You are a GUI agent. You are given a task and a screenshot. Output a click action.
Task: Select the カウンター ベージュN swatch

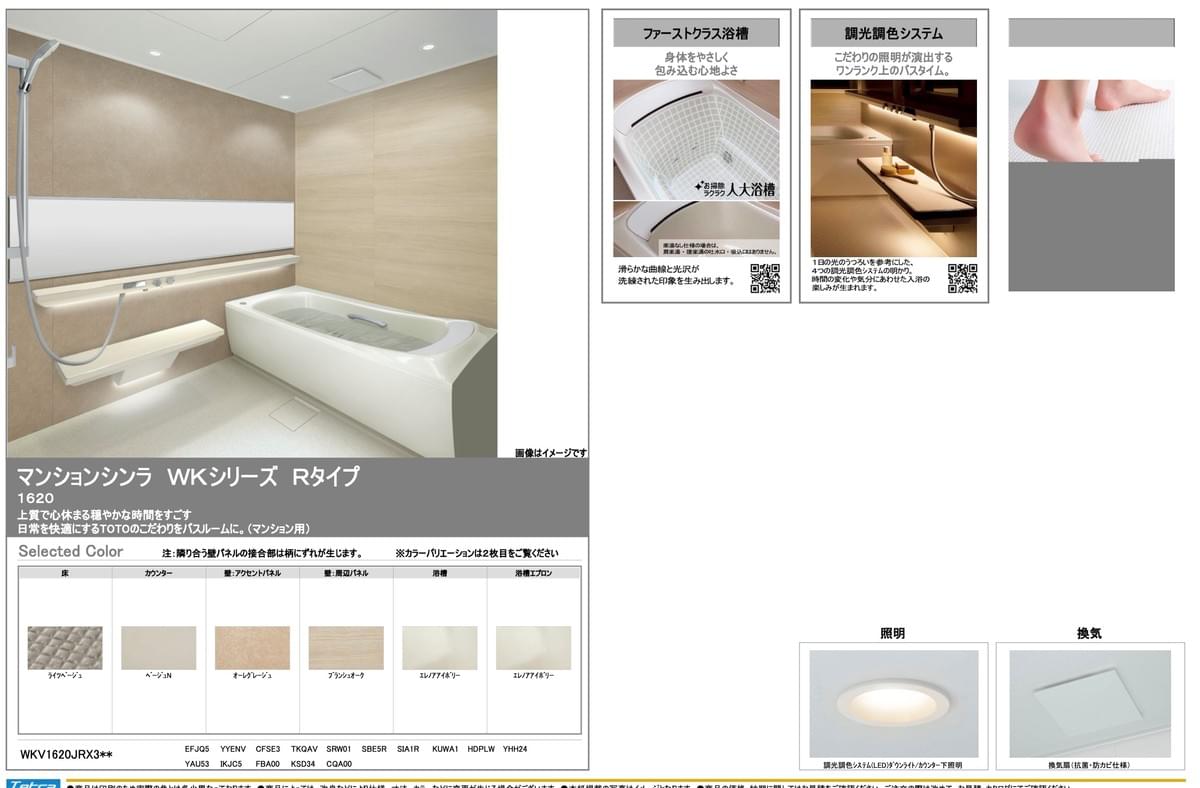pos(158,648)
